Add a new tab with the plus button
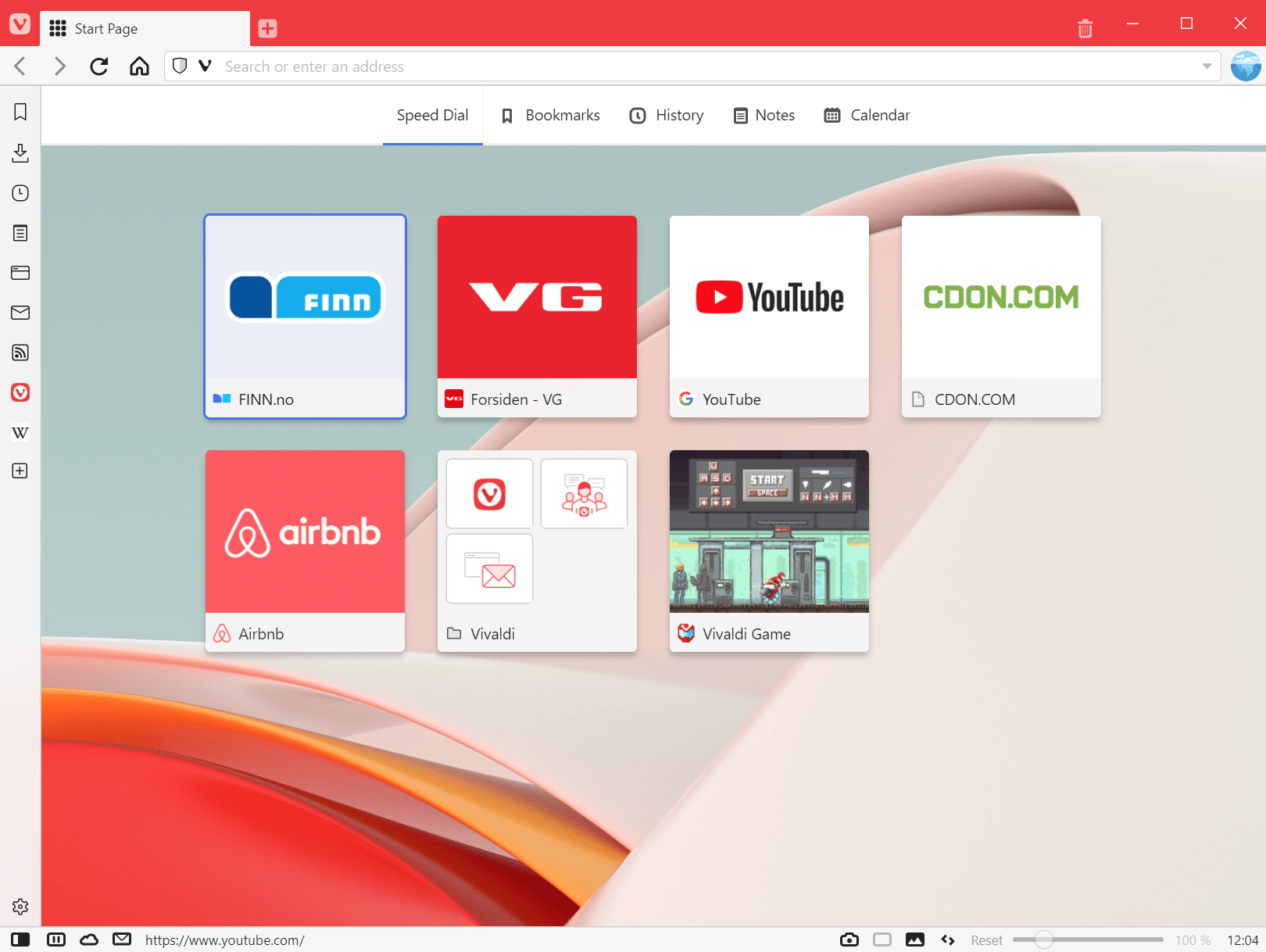Image resolution: width=1266 pixels, height=952 pixels. coord(267,29)
